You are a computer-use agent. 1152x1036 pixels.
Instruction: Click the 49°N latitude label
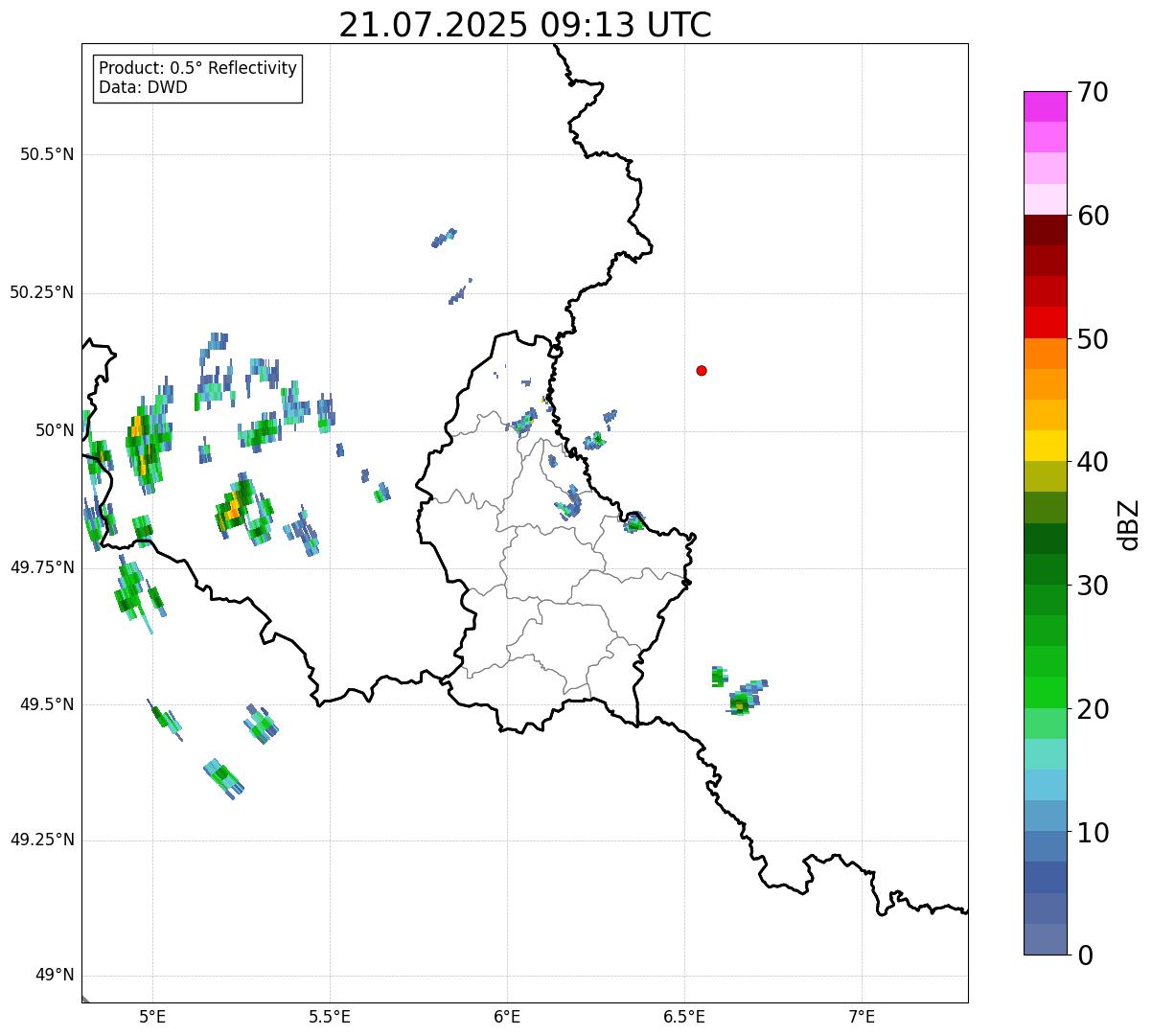pos(55,976)
